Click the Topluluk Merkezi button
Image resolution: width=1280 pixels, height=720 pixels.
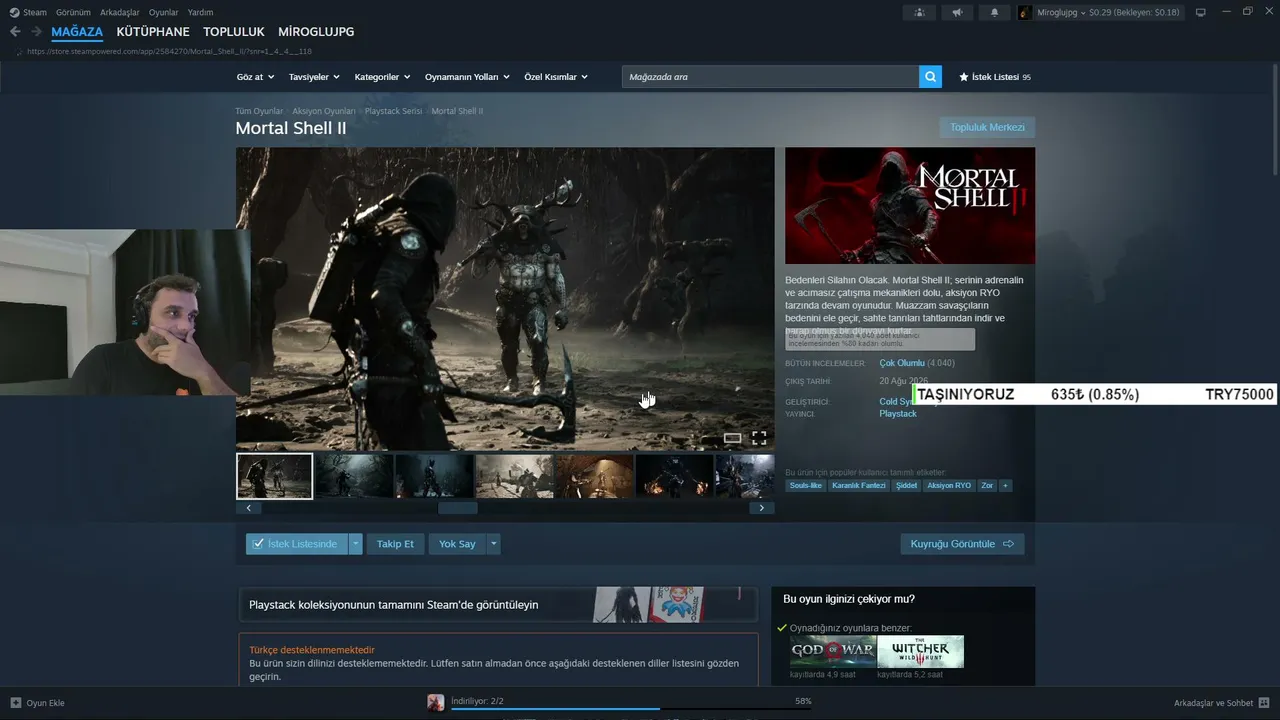[987, 127]
